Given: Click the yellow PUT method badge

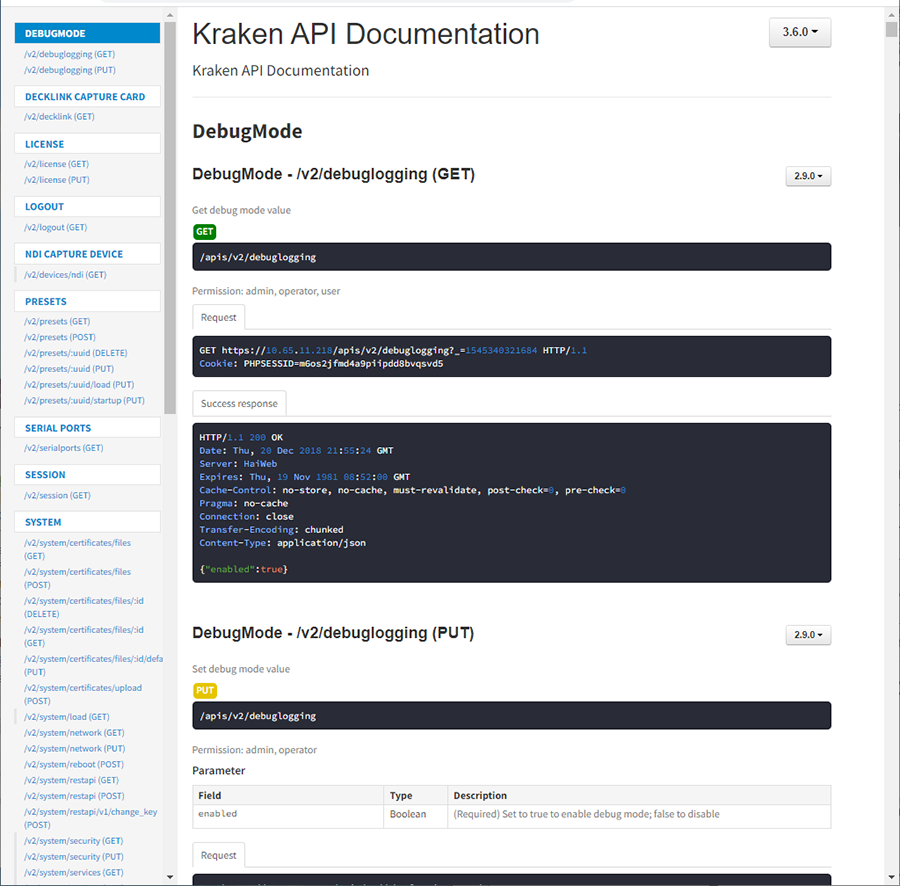Looking at the screenshot, I should click(204, 690).
